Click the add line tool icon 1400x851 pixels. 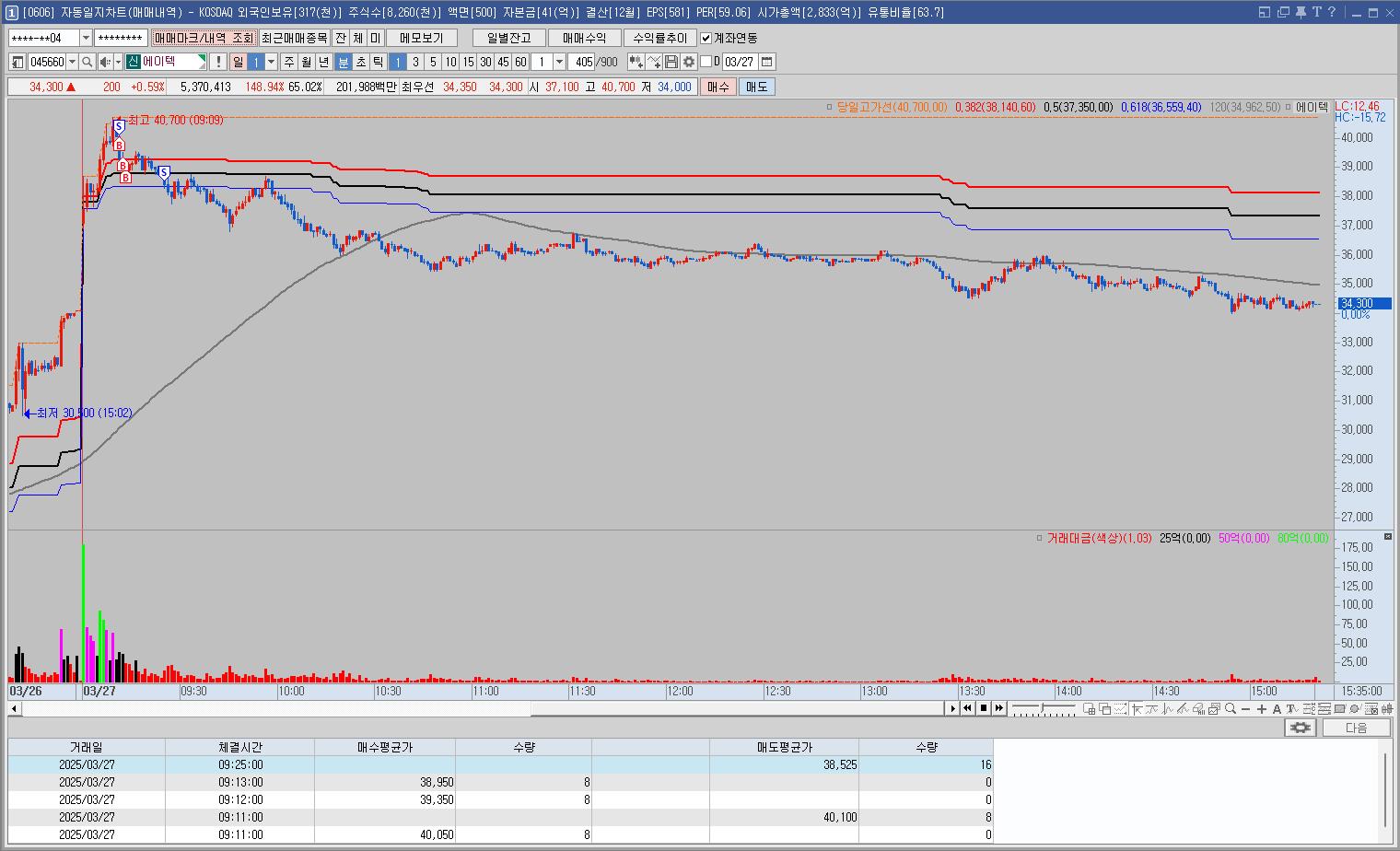click(654, 62)
